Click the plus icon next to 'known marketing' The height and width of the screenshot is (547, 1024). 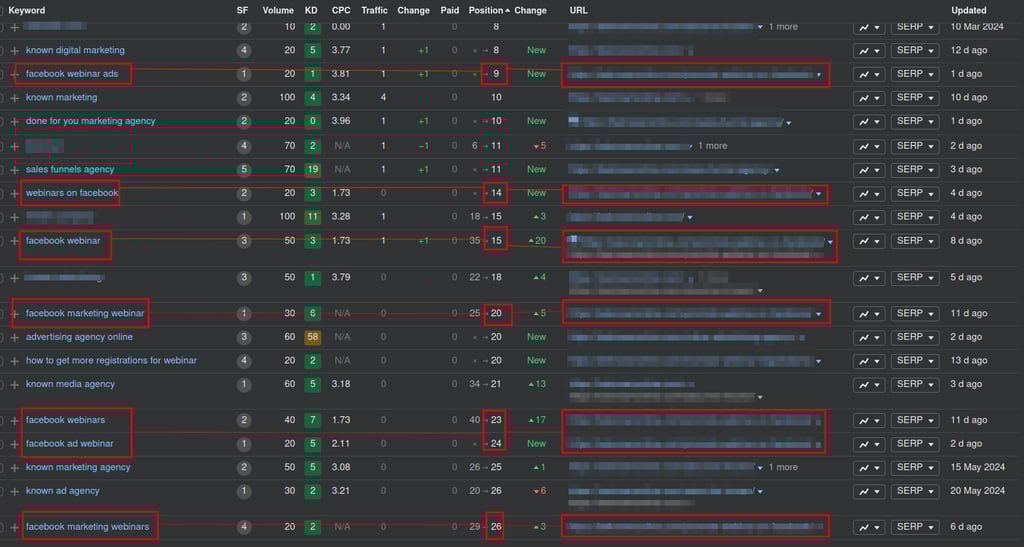(14, 99)
